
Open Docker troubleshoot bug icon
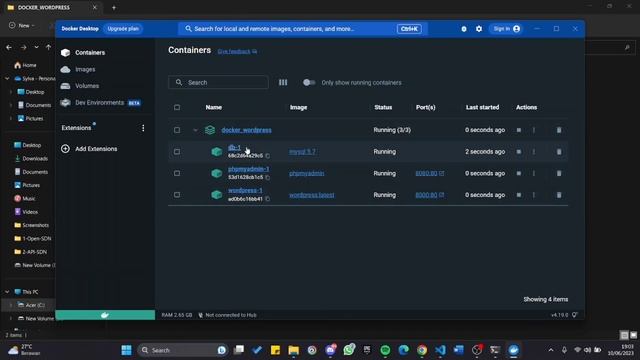pos(464,29)
